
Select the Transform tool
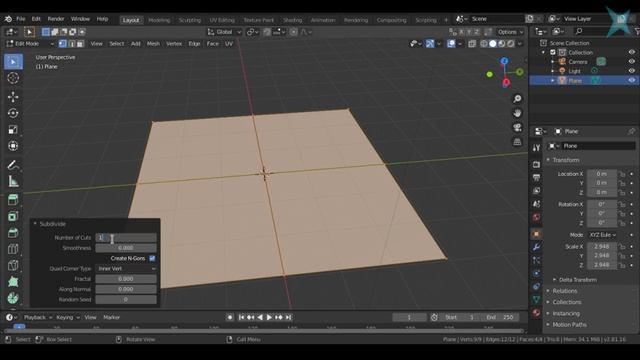(13, 146)
